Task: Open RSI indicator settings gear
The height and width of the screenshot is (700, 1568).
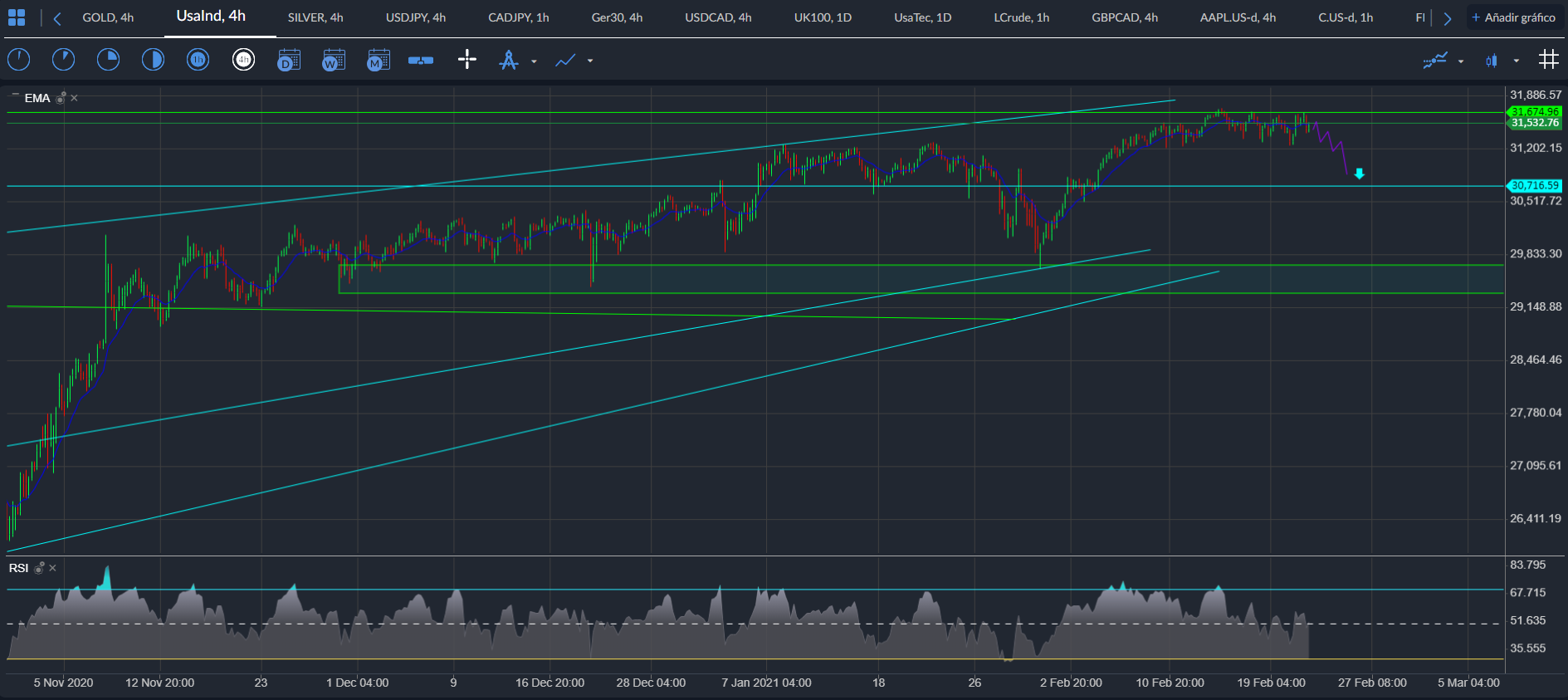Action: tap(39, 568)
